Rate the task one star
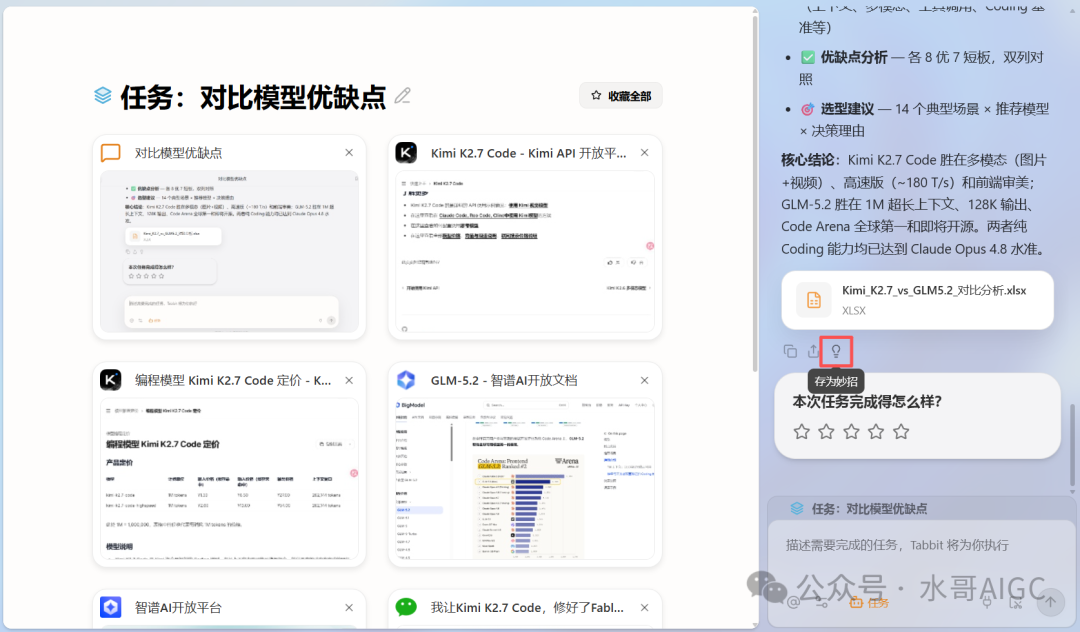Screen dimensions: 1080x632 pyautogui.click(x=802, y=432)
